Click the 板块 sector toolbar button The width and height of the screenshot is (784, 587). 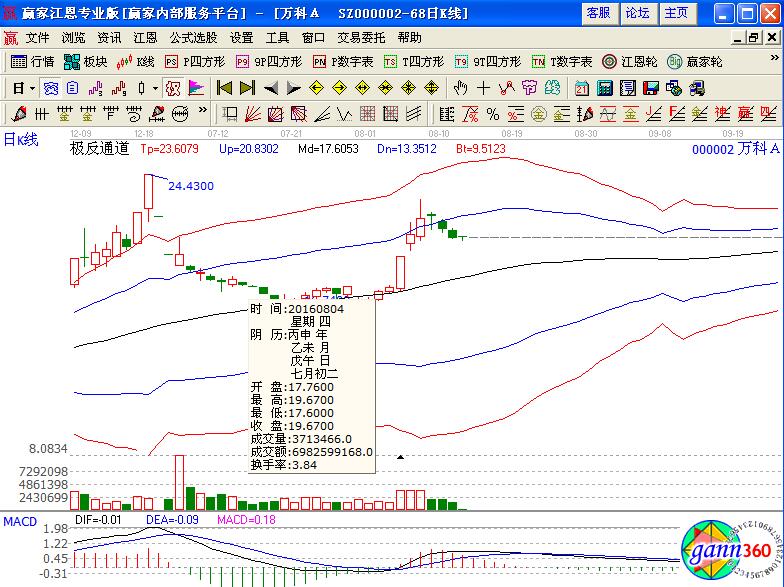[86, 61]
